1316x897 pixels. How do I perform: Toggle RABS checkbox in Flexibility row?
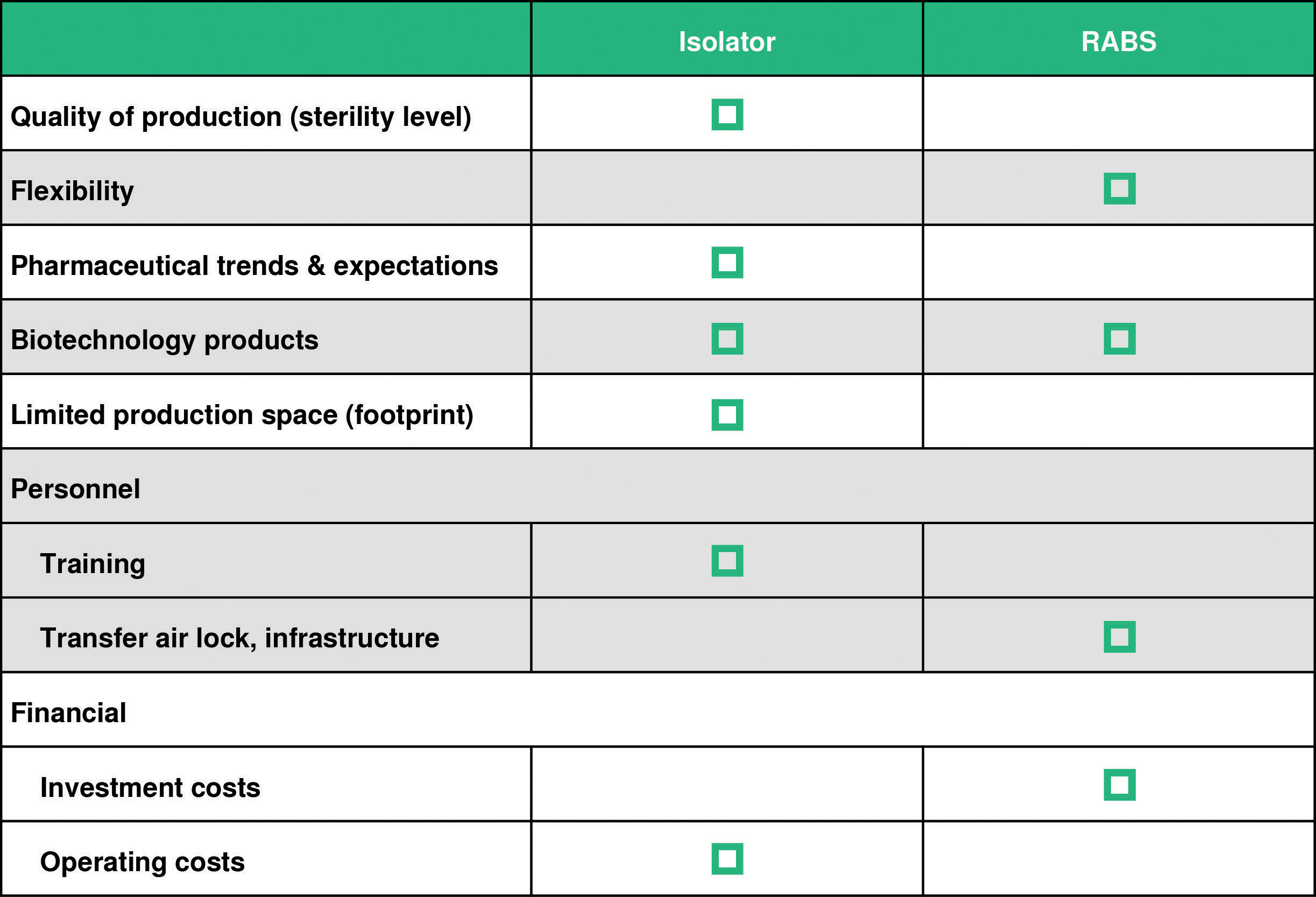coord(1119,188)
